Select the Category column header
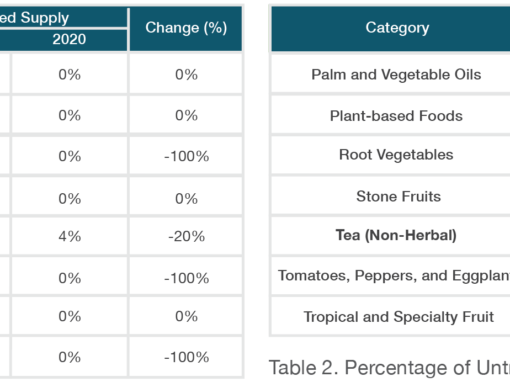 pos(397,28)
